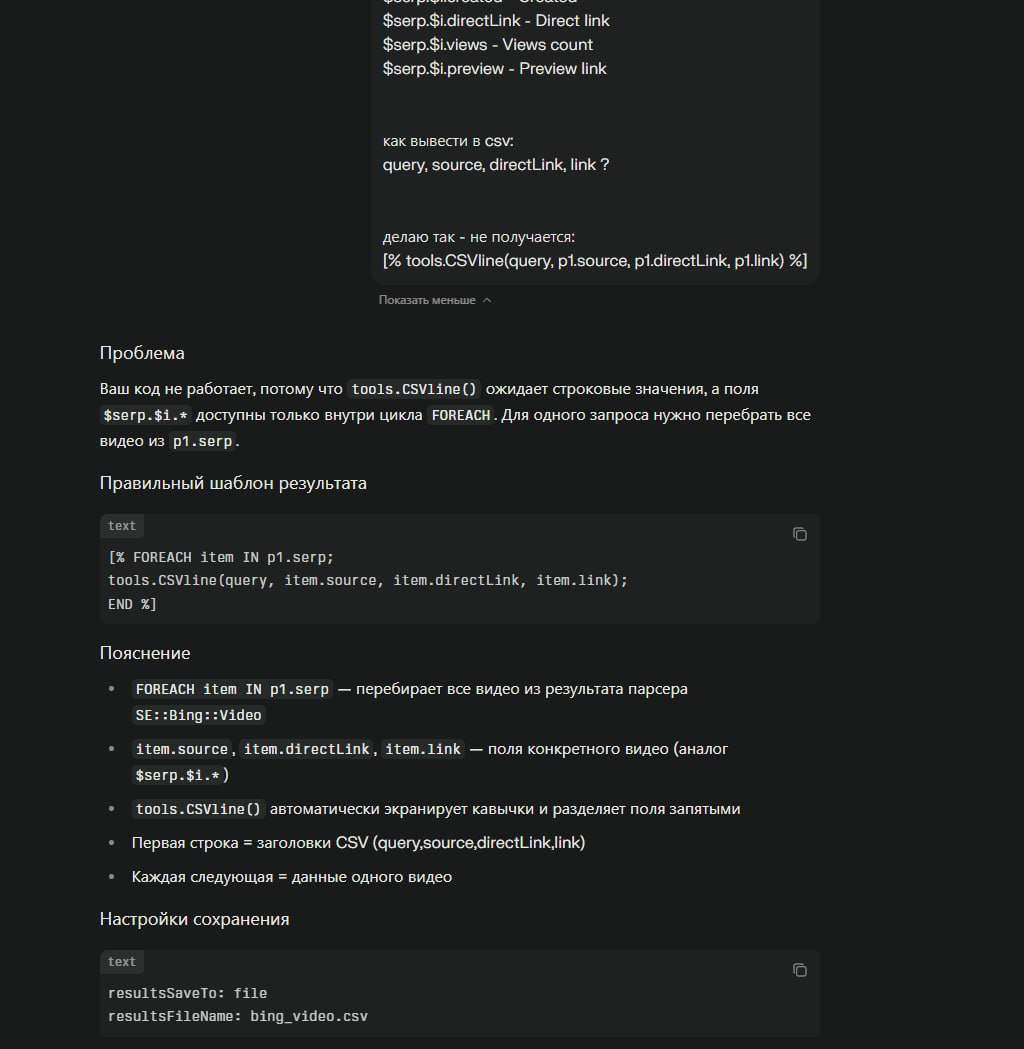Copy the resultsSaveTo settings code block

pyautogui.click(x=799, y=970)
